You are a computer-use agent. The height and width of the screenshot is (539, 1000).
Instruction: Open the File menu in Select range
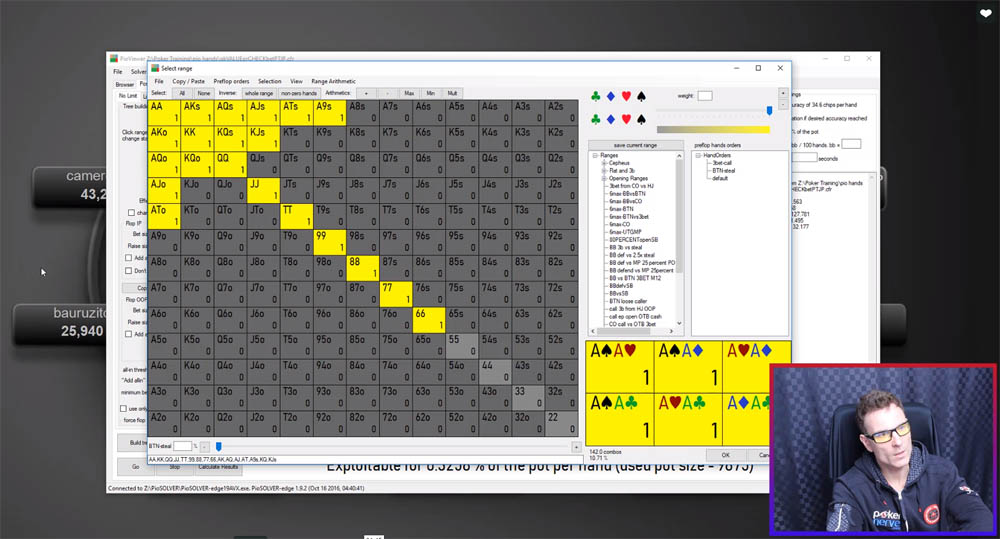pos(159,81)
